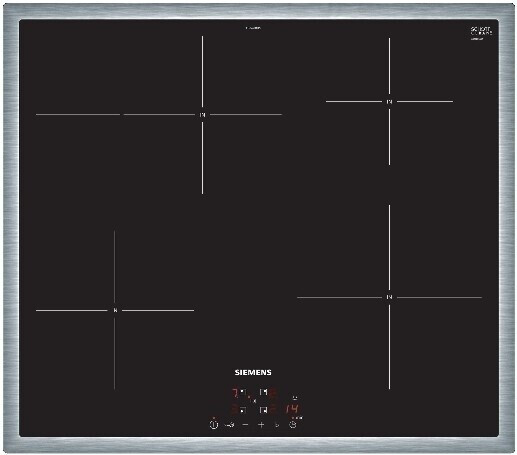517x455 pixels.
Task: Click the center marker of the rear-right zone
Action: point(389,102)
